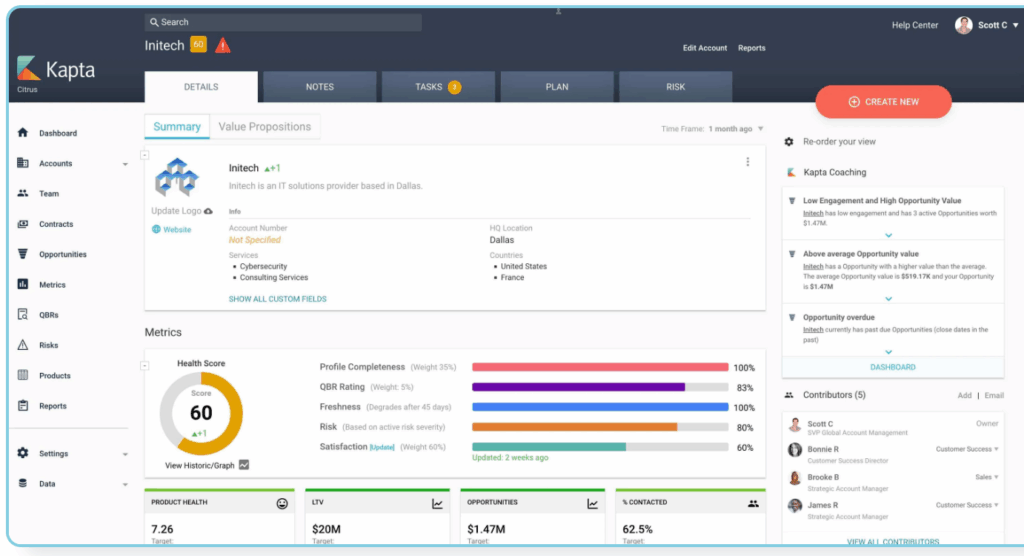
Task: Select the Summary sub-tab
Action: (177, 127)
